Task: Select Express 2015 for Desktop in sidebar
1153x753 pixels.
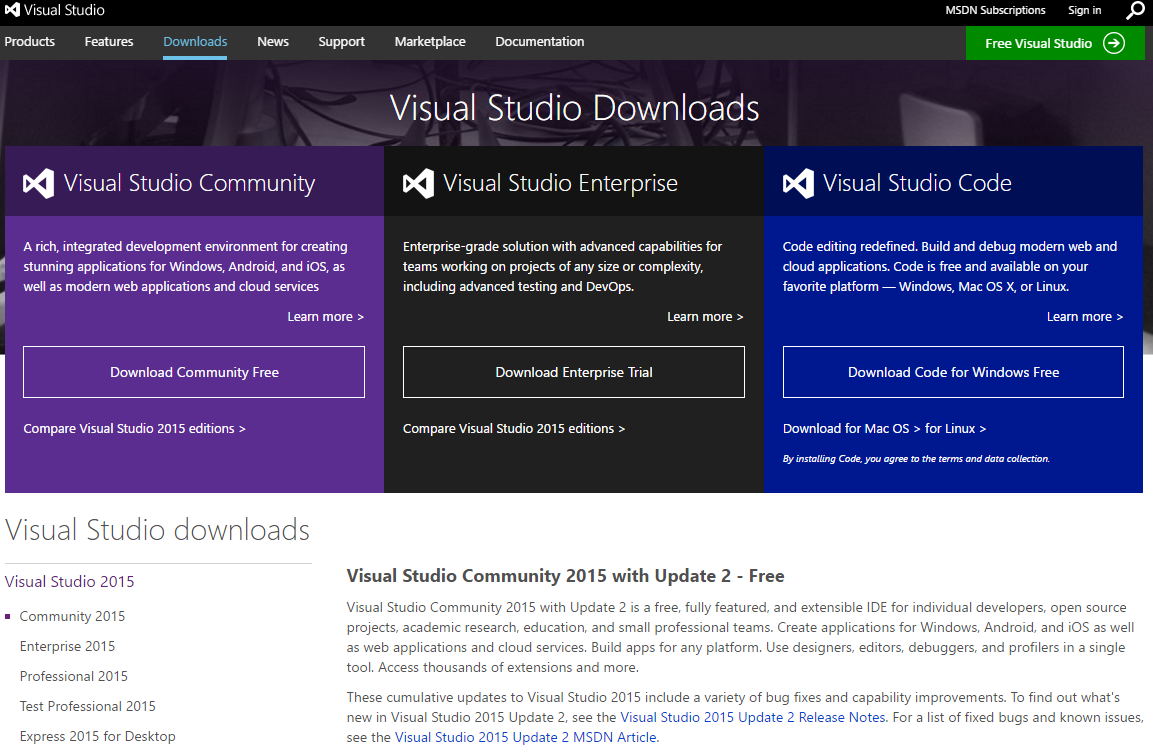Action: click(97, 736)
